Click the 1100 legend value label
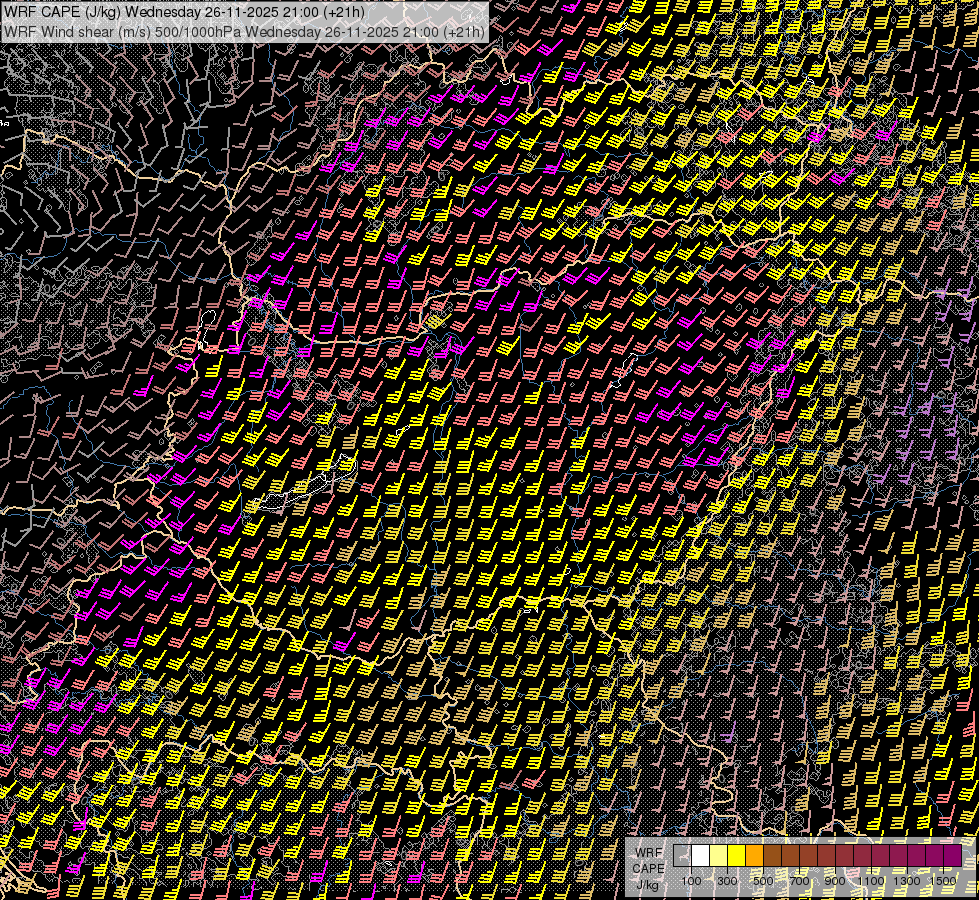This screenshot has width=979, height=900. click(x=870, y=881)
